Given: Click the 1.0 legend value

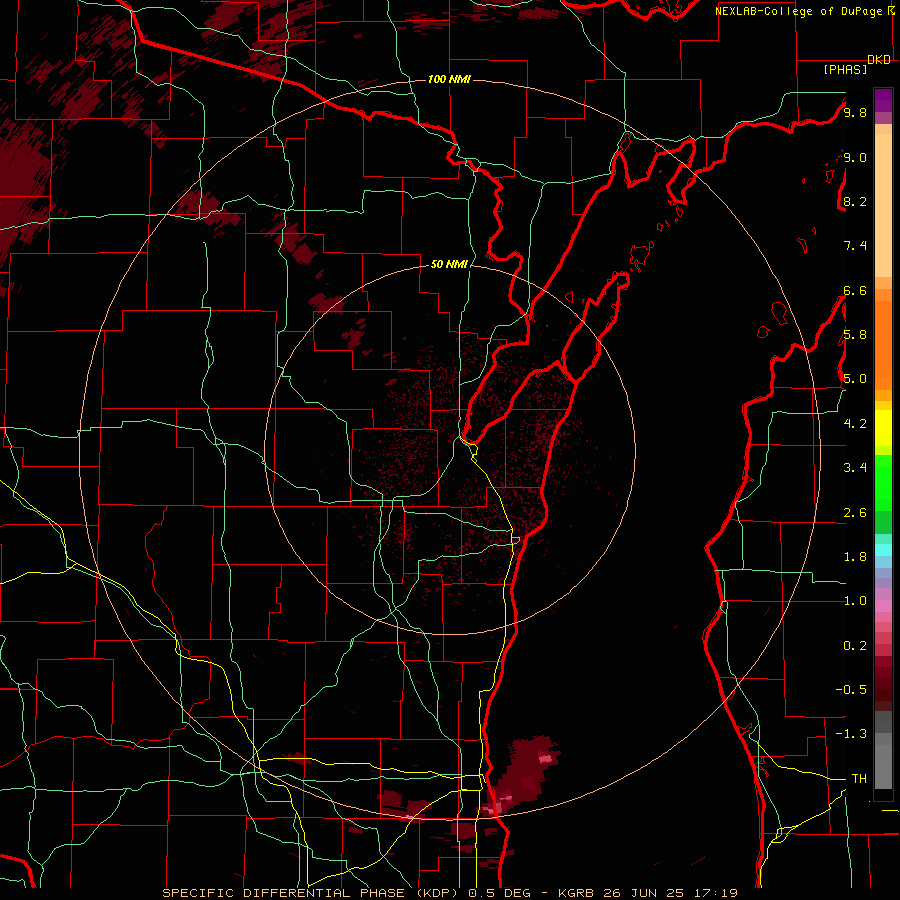Looking at the screenshot, I should (855, 600).
